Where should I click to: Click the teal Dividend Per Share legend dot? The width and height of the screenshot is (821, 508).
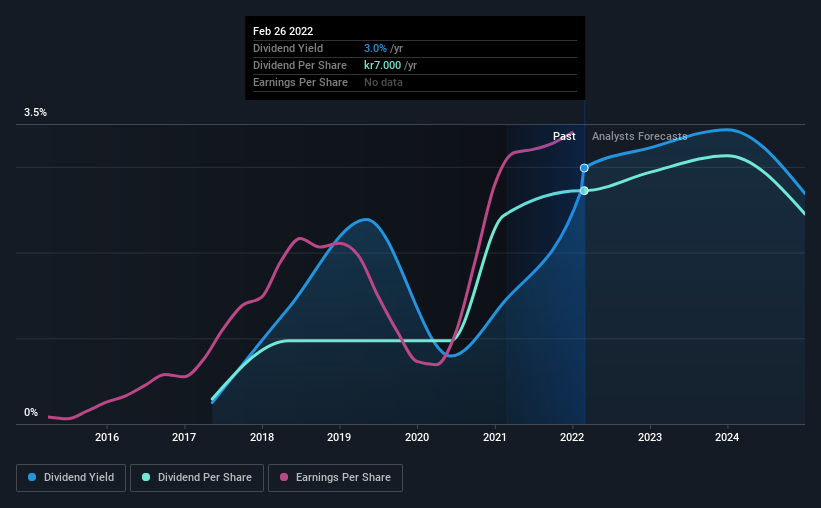click(146, 477)
